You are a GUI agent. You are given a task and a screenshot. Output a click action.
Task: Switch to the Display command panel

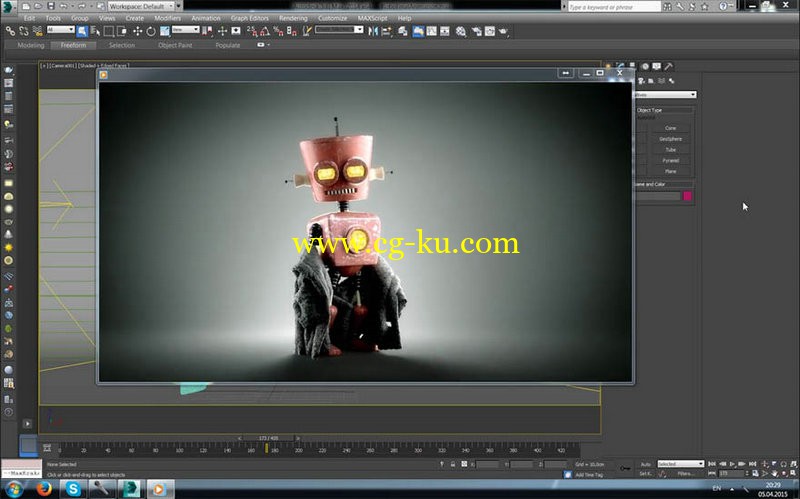(x=657, y=66)
